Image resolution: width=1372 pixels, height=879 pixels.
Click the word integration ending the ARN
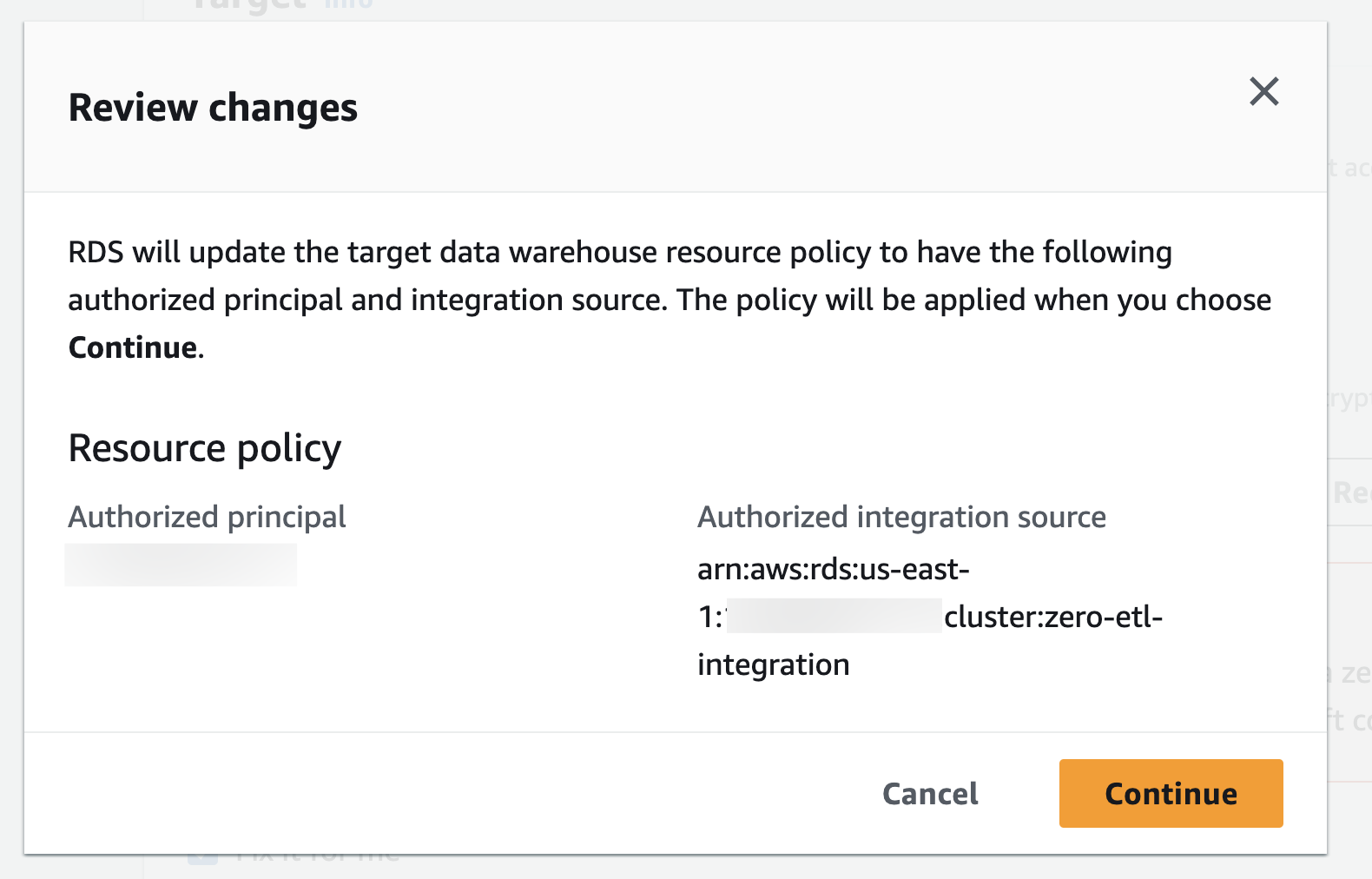coord(773,664)
